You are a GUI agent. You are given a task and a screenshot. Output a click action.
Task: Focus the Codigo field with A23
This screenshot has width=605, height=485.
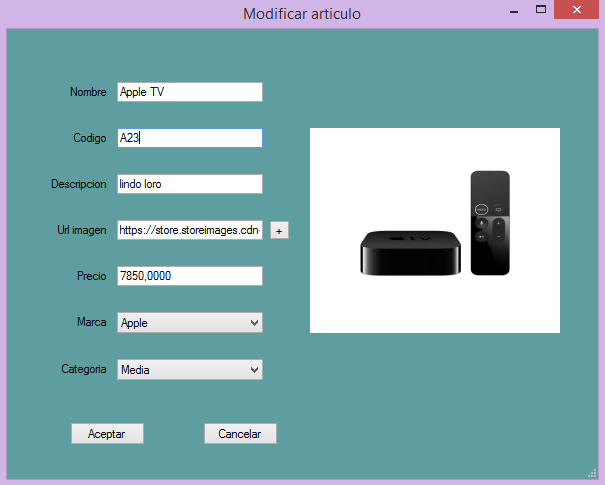[190, 138]
